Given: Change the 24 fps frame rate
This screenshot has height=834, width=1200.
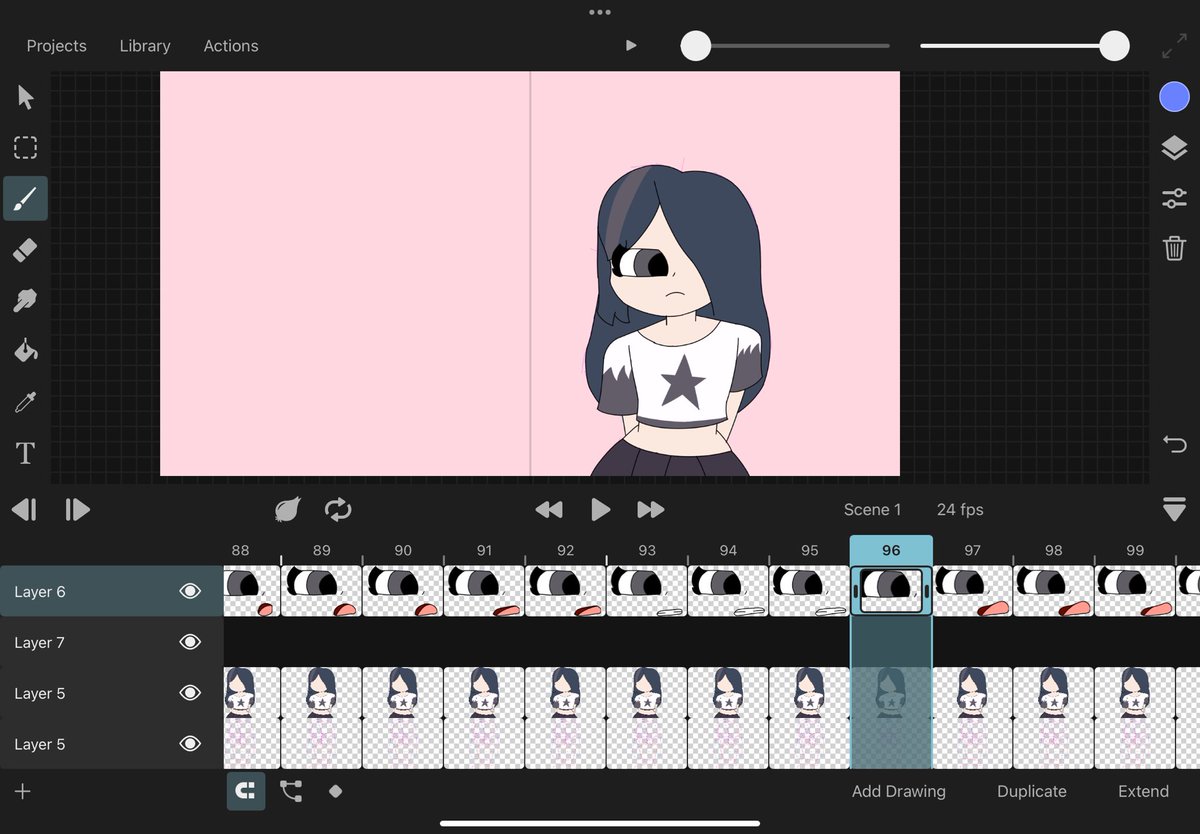Looking at the screenshot, I should click(x=960, y=510).
